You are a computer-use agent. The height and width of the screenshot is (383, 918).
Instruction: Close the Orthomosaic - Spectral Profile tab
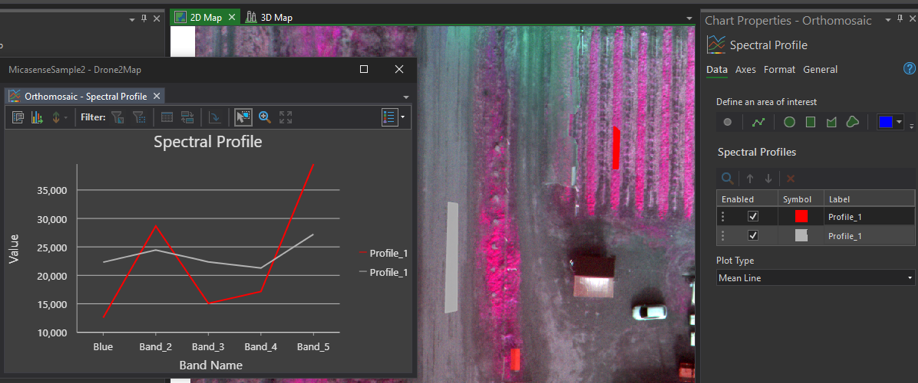[156, 96]
